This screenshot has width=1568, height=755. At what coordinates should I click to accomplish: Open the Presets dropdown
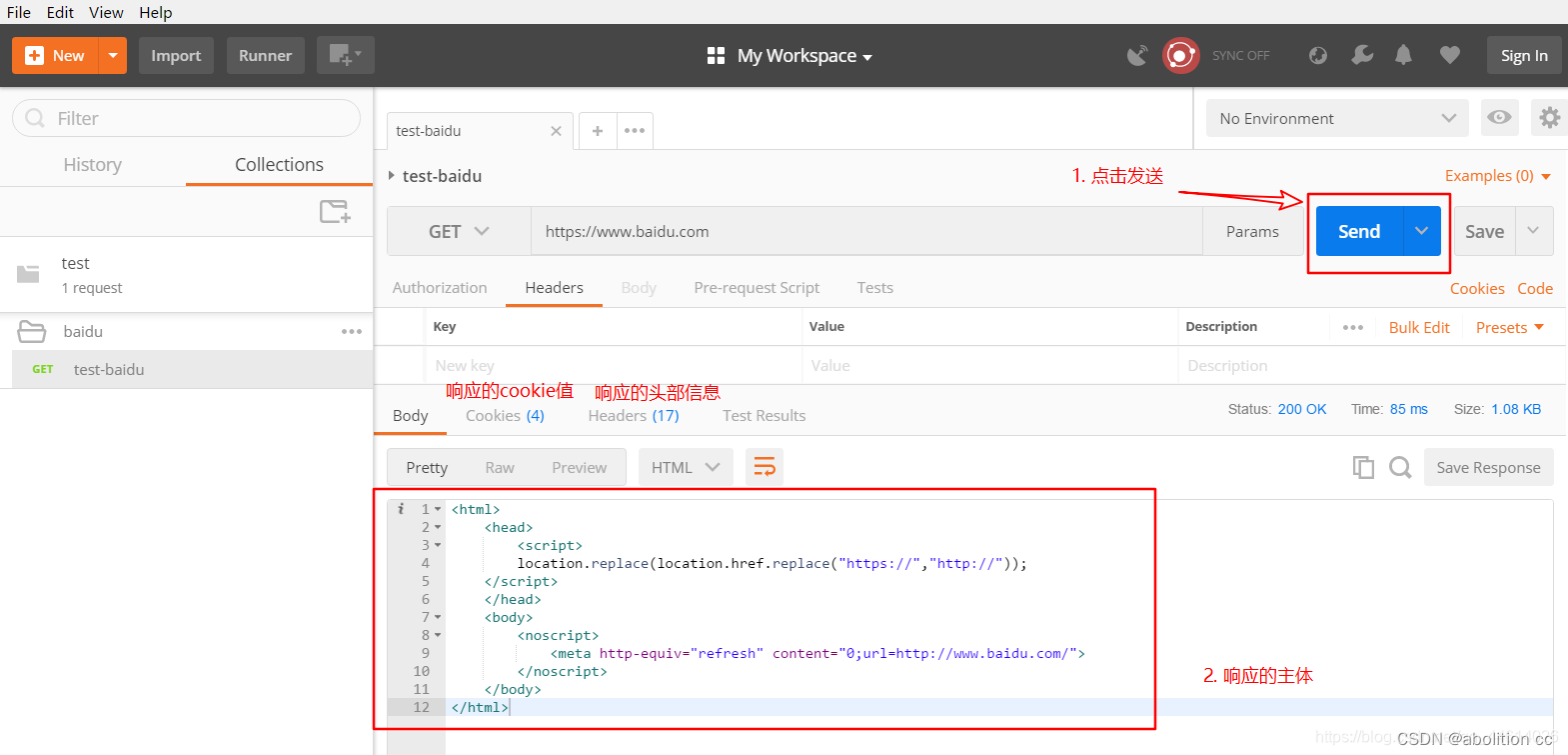pos(1510,328)
